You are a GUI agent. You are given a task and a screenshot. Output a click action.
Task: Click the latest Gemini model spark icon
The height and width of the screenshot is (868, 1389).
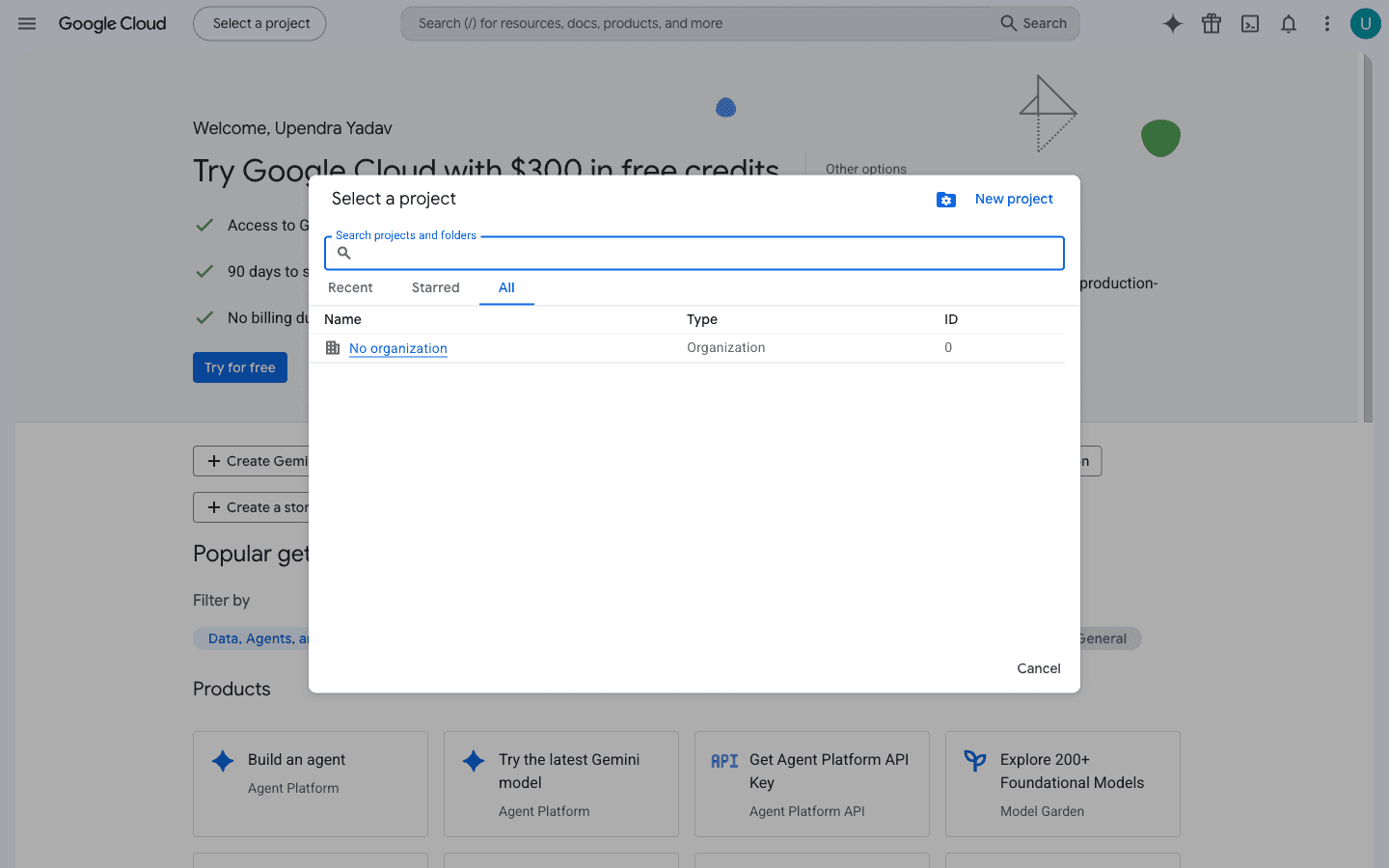[474, 761]
